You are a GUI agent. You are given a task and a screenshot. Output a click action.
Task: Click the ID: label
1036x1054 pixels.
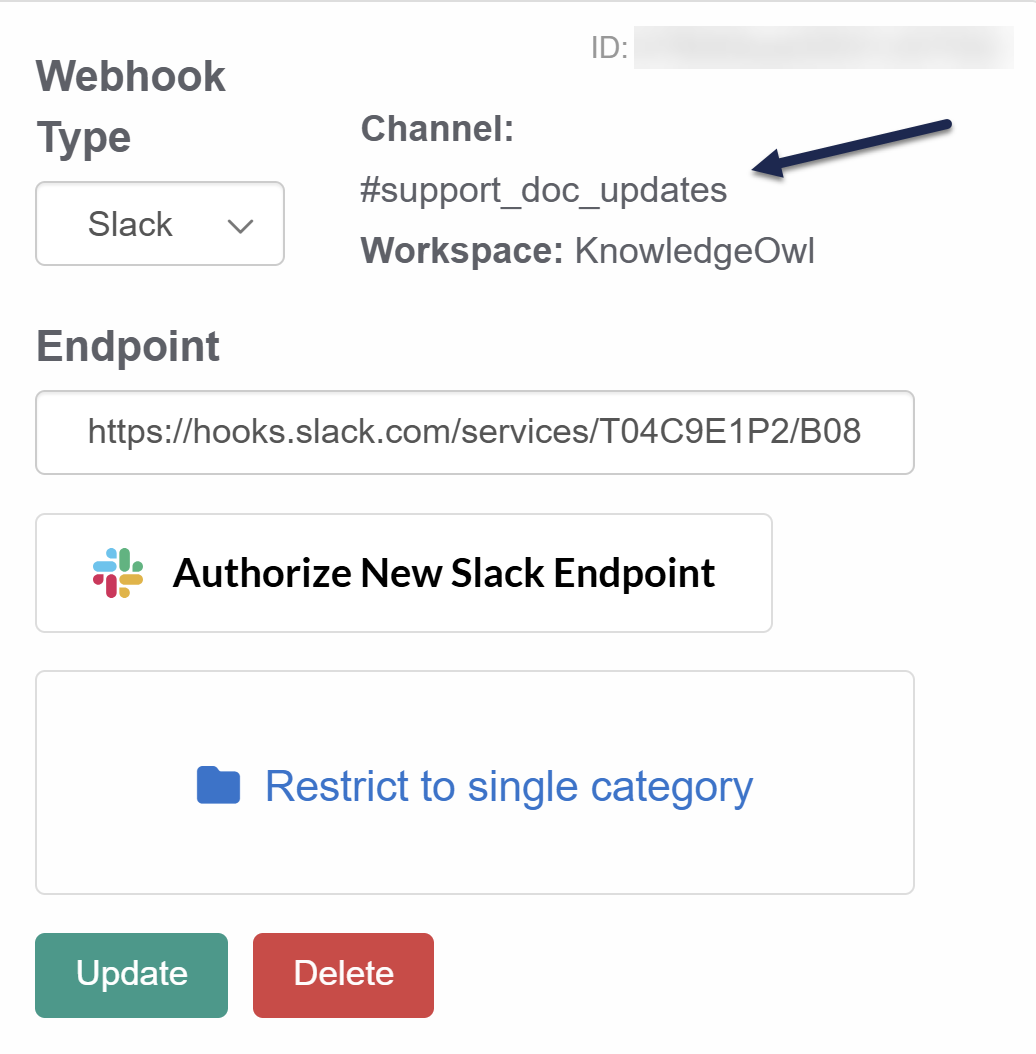609,48
